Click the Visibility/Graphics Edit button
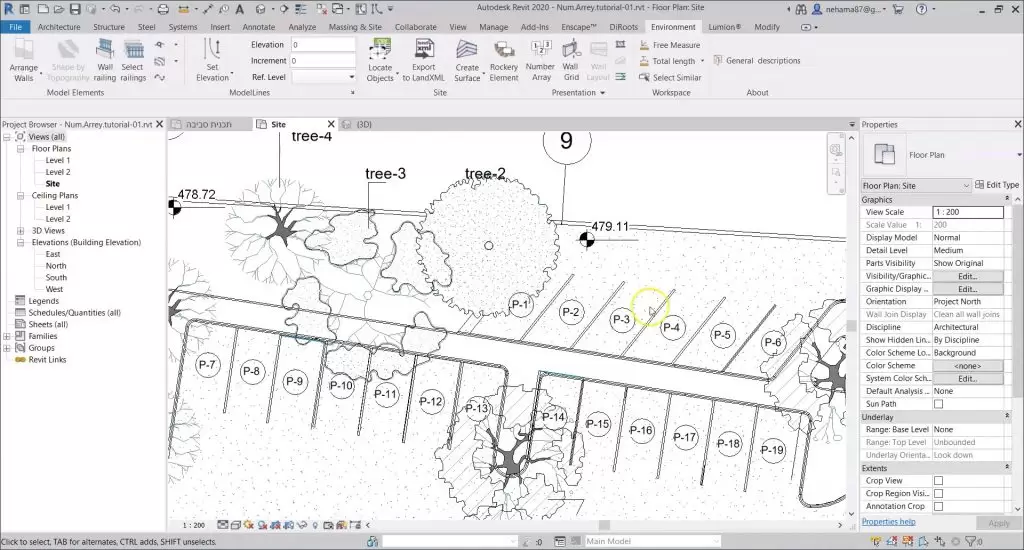The width and height of the screenshot is (1024, 550). click(x=967, y=276)
